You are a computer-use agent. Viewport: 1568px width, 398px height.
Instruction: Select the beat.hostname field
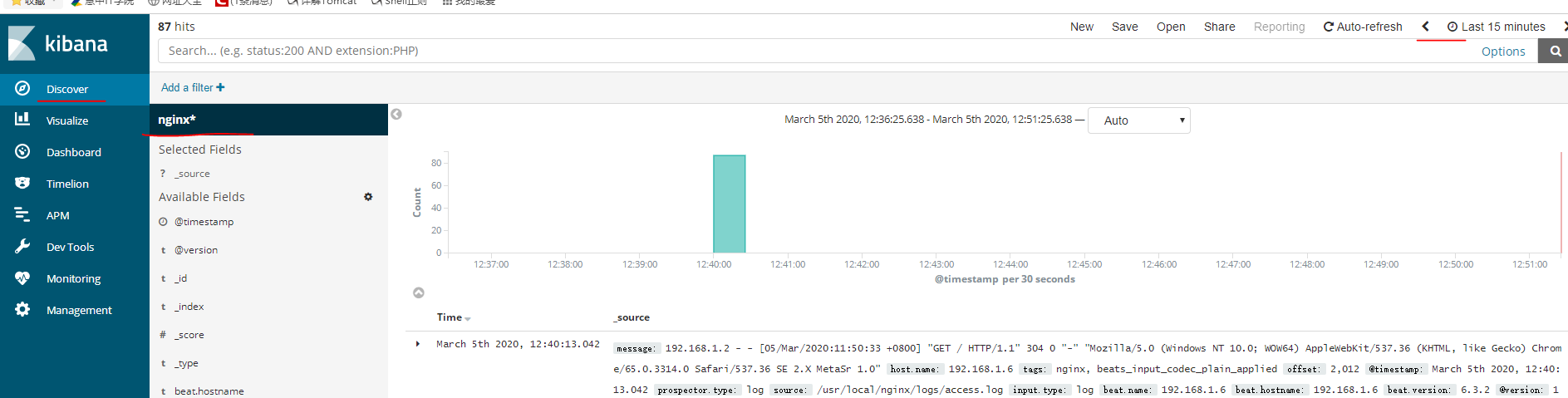click(x=209, y=391)
